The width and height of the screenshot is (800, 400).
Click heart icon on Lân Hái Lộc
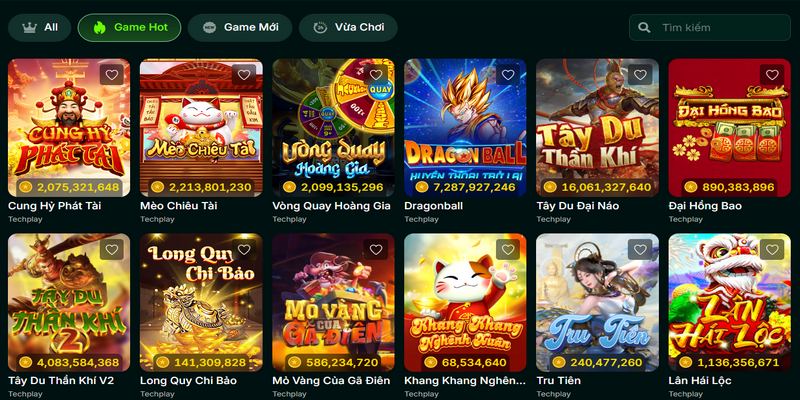pos(772,249)
